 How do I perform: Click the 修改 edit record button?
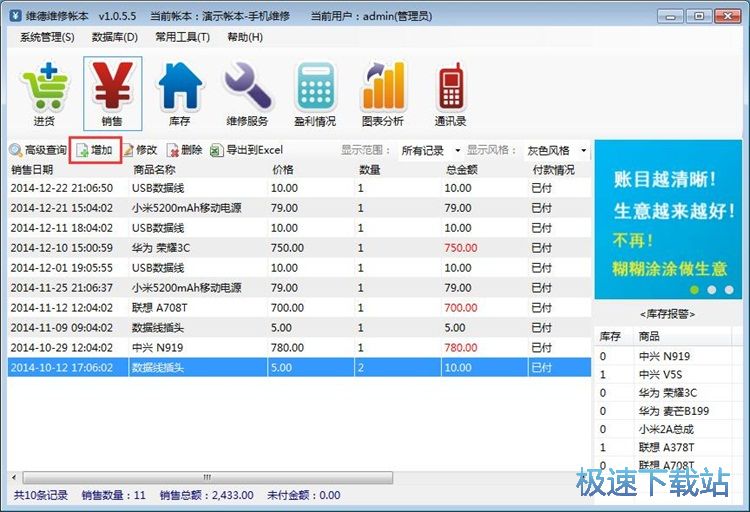click(x=140, y=150)
